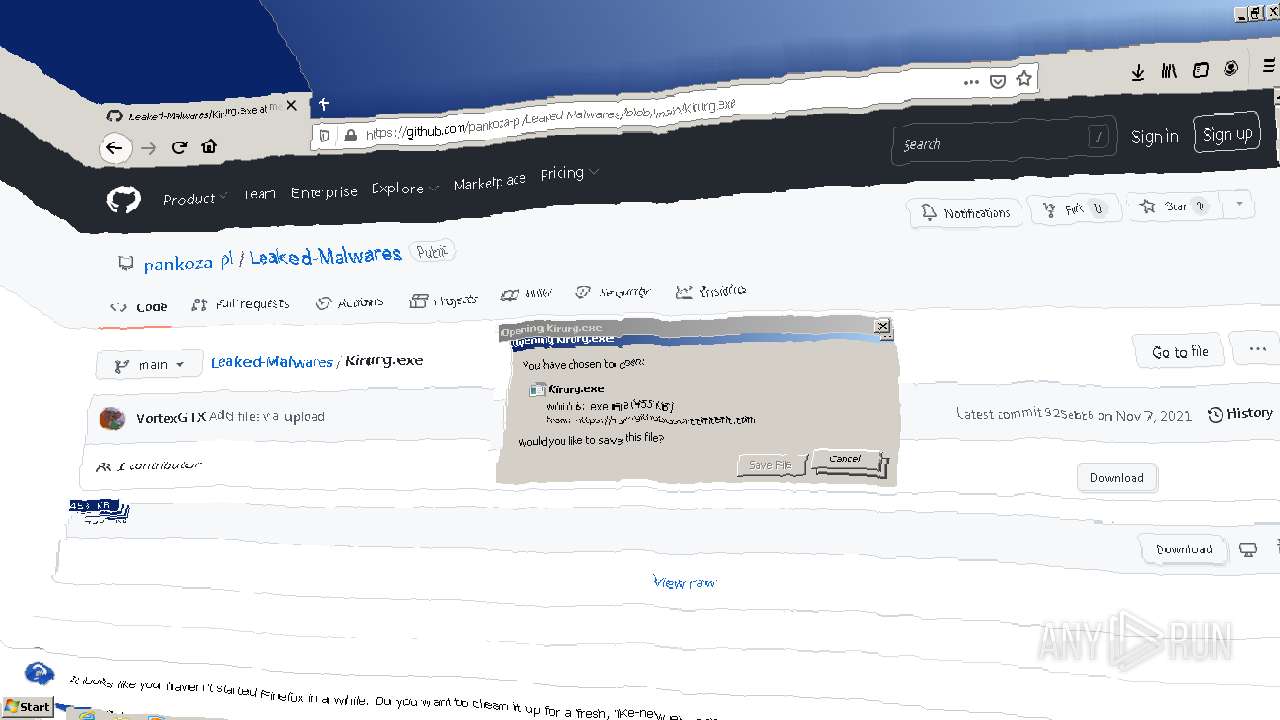Screen dimensions: 1280x720
Task: Click the GitHub octocat logo
Action: pyautogui.click(x=124, y=201)
